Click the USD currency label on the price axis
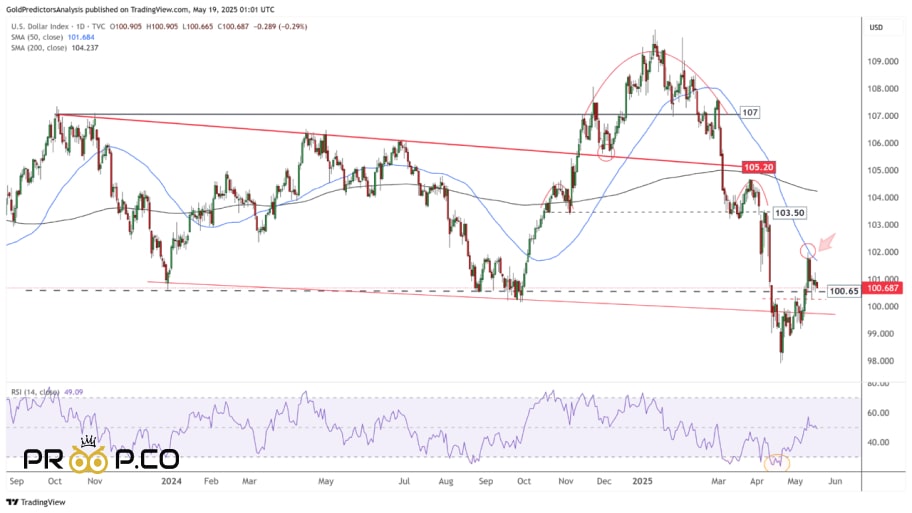Image resolution: width=912 pixels, height=513 pixels. point(876,27)
